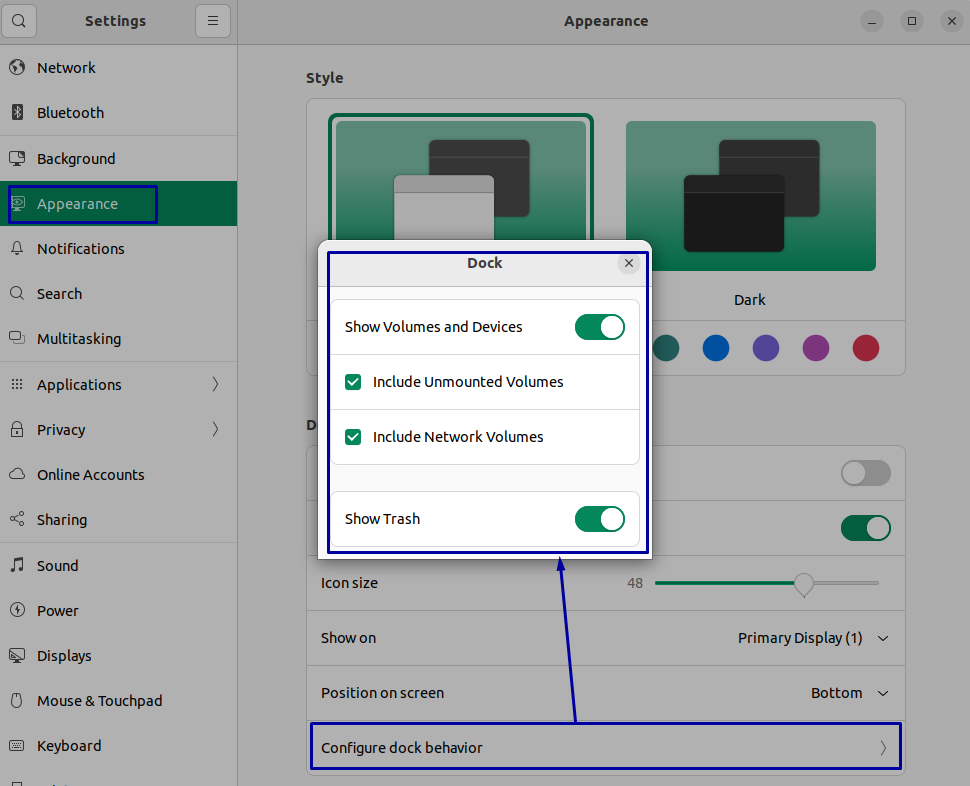Uncheck Include Unmounted Volumes

pos(353,382)
